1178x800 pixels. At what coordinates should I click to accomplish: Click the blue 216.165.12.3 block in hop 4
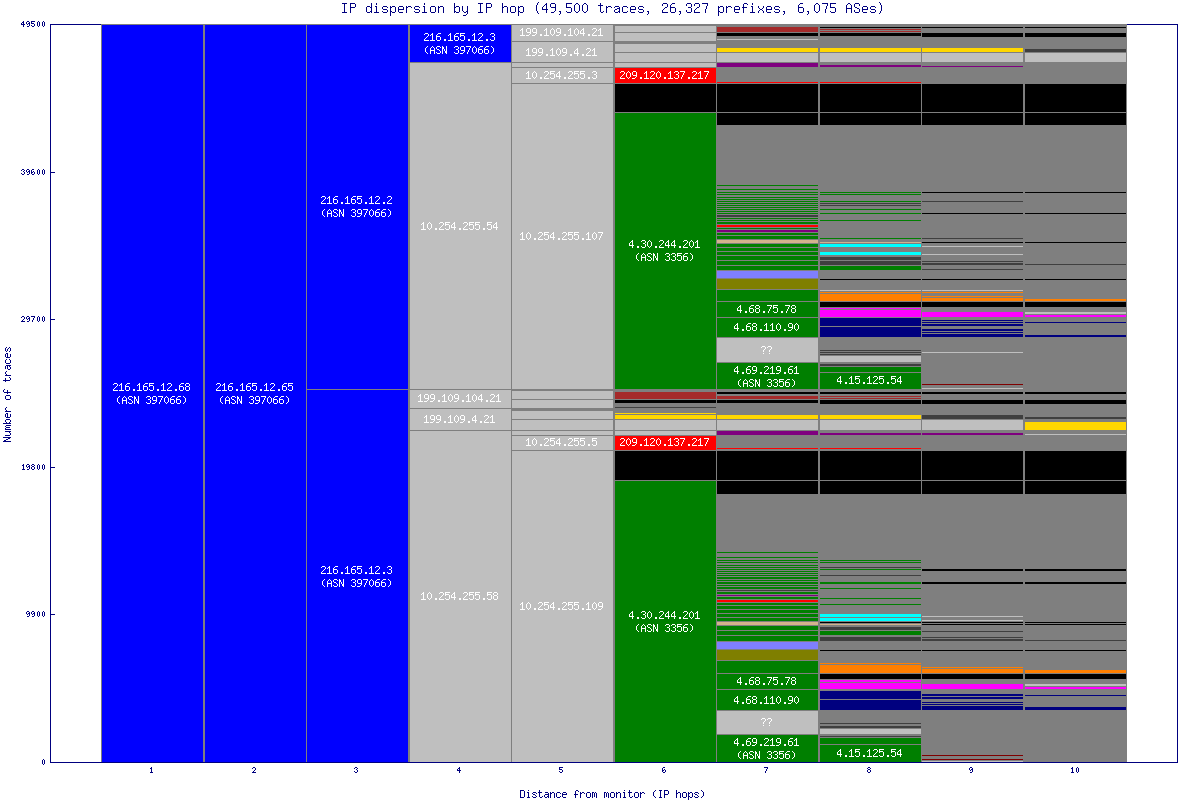[x=459, y=43]
